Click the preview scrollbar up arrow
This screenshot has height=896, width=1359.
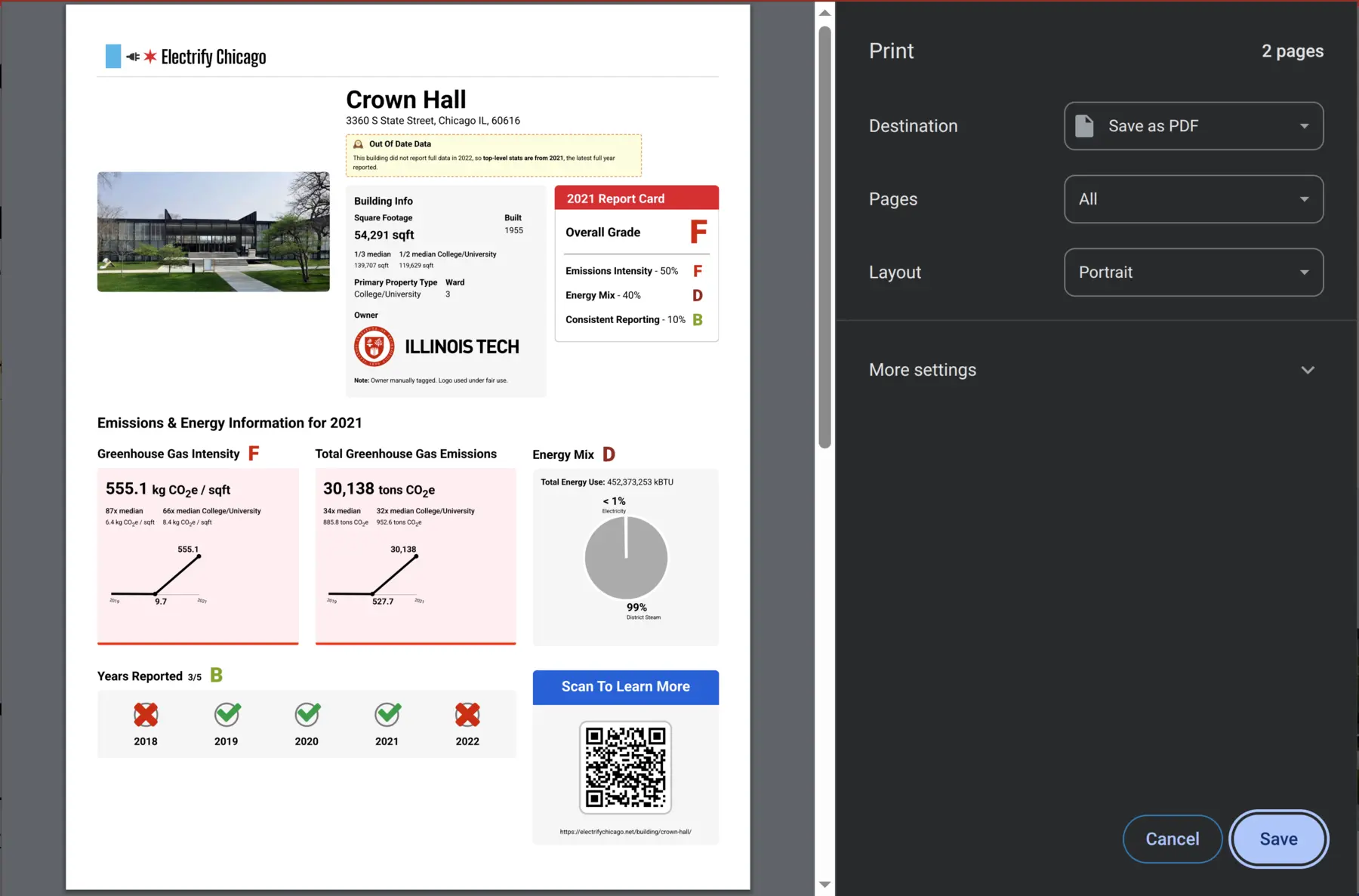point(824,13)
